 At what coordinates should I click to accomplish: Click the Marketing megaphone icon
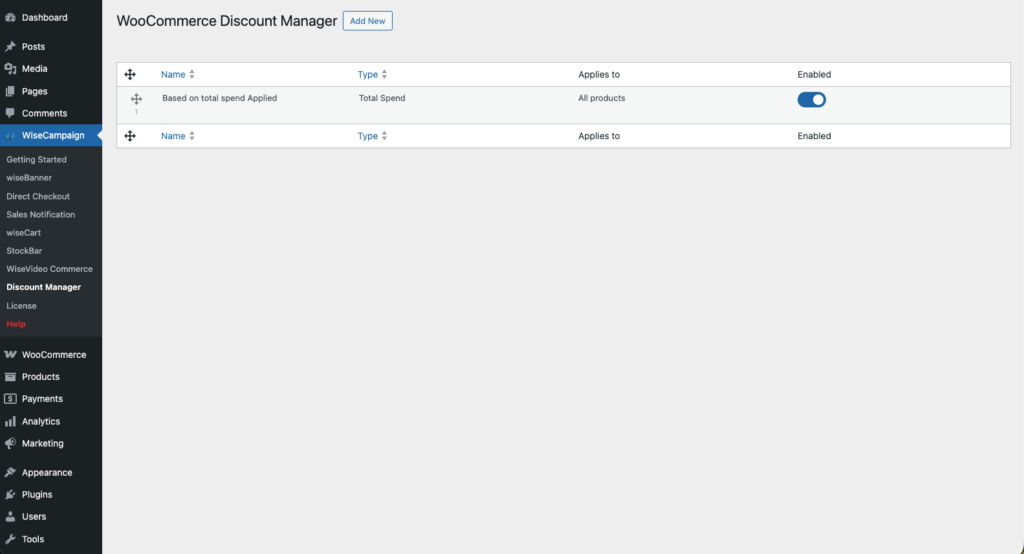(x=10, y=444)
